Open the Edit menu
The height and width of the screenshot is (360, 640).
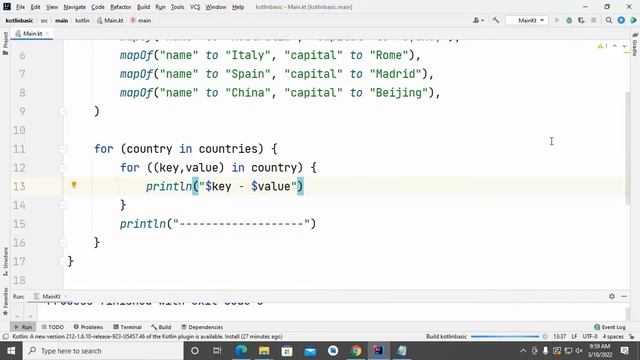pyautogui.click(x=36, y=7)
